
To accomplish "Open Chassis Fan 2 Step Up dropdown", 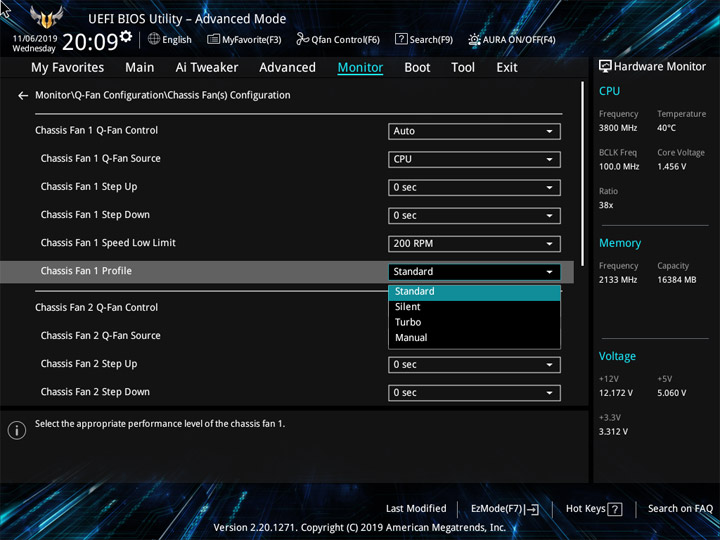I will (474, 365).
